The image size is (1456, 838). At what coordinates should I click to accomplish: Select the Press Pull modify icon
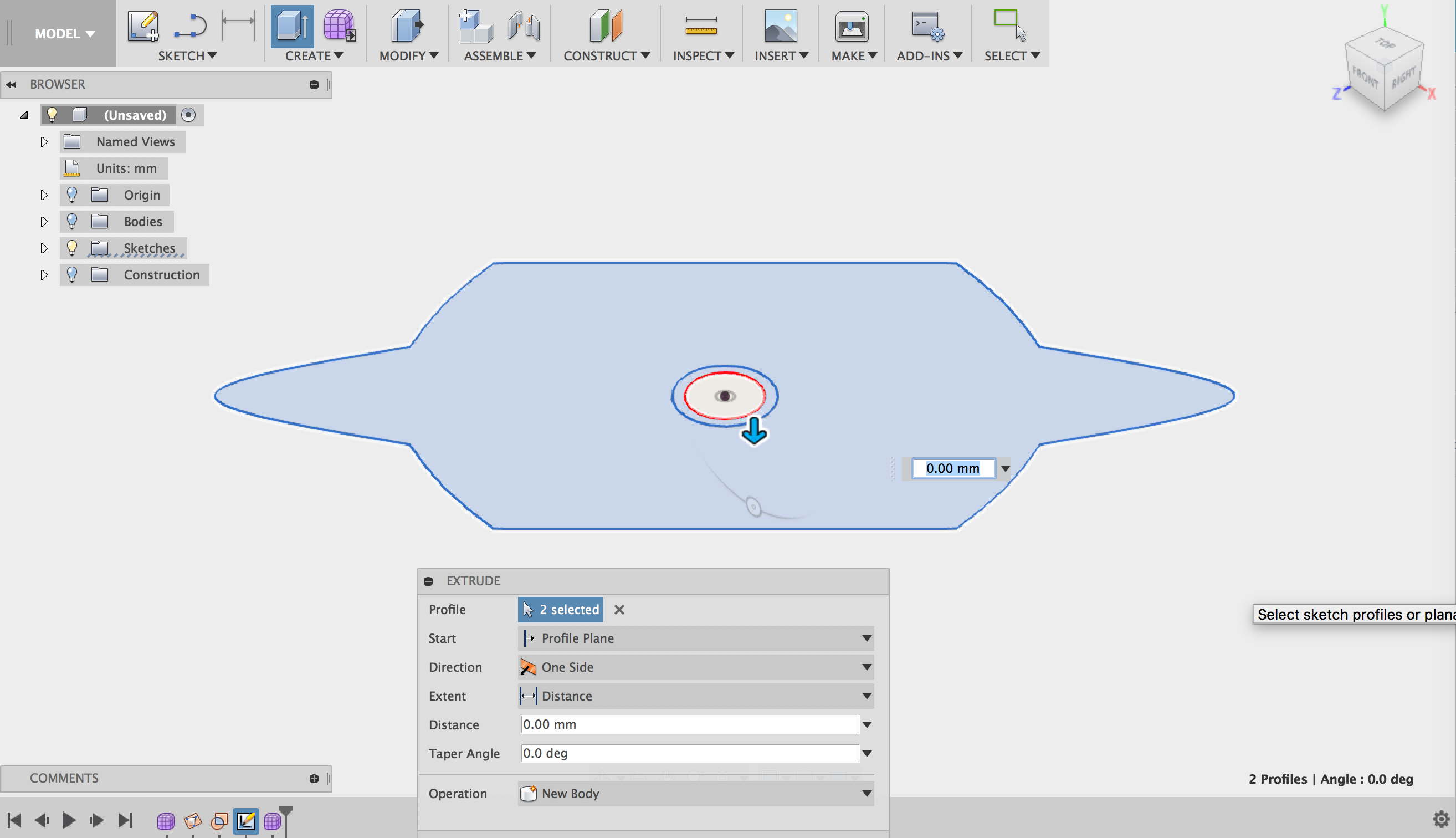click(x=407, y=26)
